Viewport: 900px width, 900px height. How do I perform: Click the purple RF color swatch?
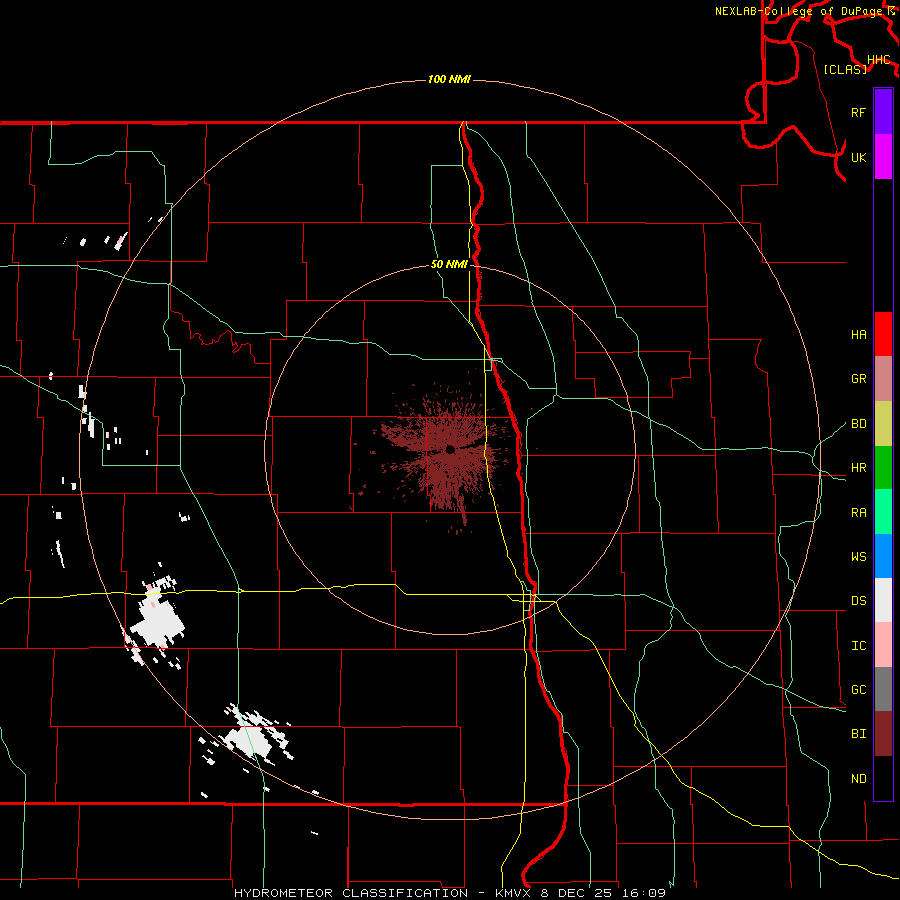tap(883, 112)
